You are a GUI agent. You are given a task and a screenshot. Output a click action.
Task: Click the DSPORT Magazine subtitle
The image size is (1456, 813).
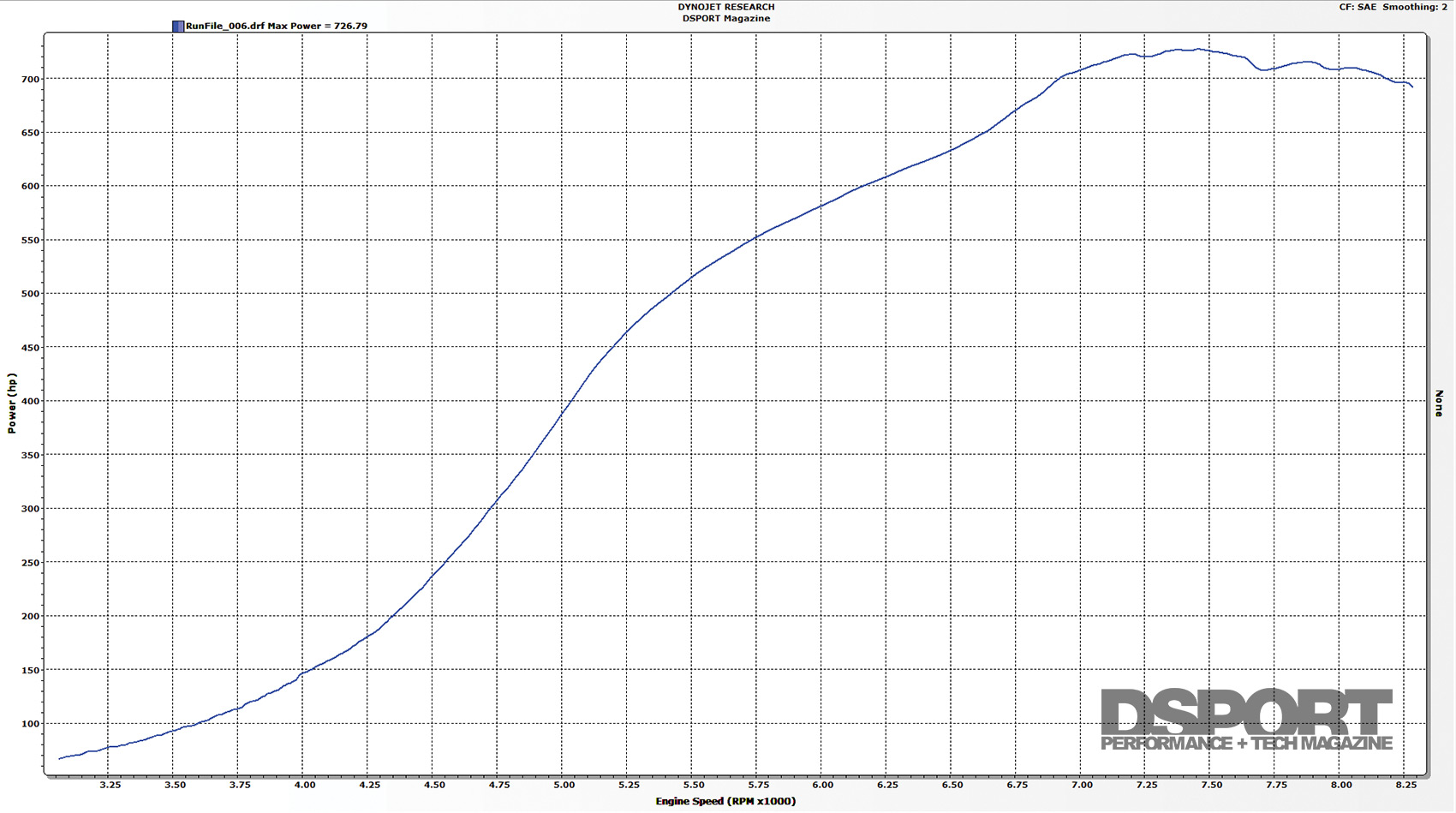click(x=725, y=18)
